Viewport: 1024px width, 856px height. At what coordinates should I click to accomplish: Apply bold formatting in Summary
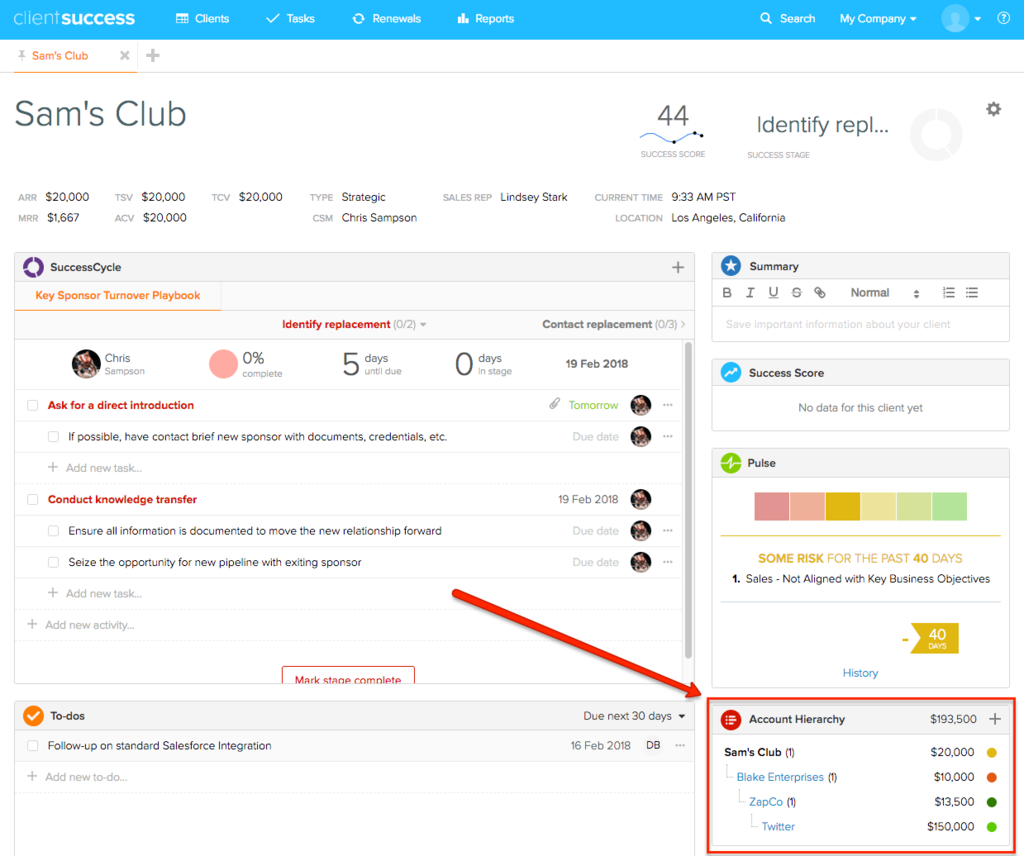[x=727, y=293]
